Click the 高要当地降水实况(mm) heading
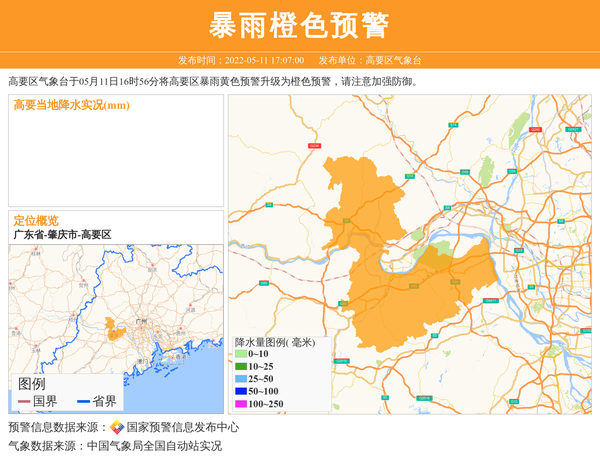The image size is (600, 471). tap(72, 105)
